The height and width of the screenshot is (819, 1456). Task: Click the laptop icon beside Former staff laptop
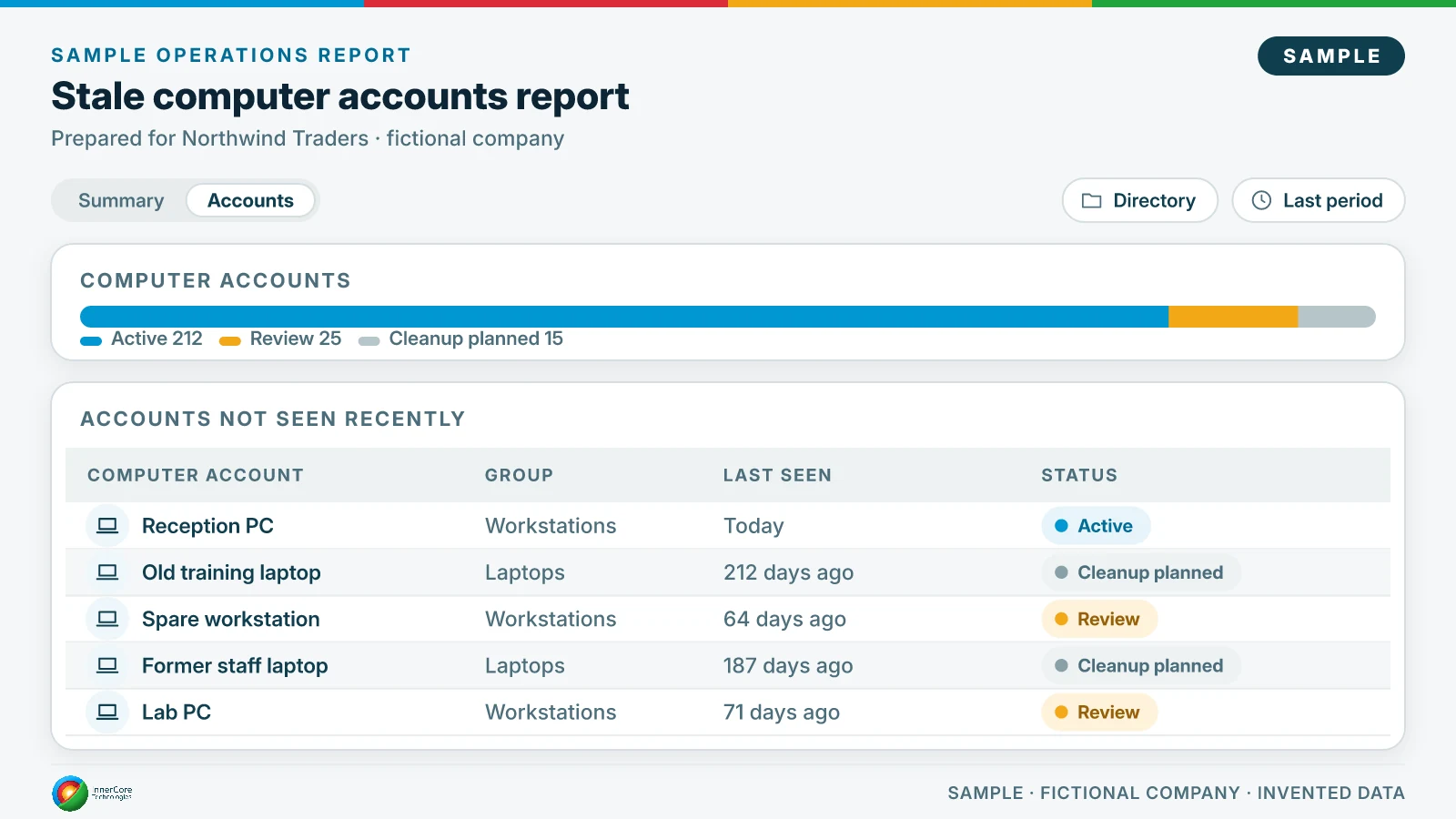click(x=107, y=666)
